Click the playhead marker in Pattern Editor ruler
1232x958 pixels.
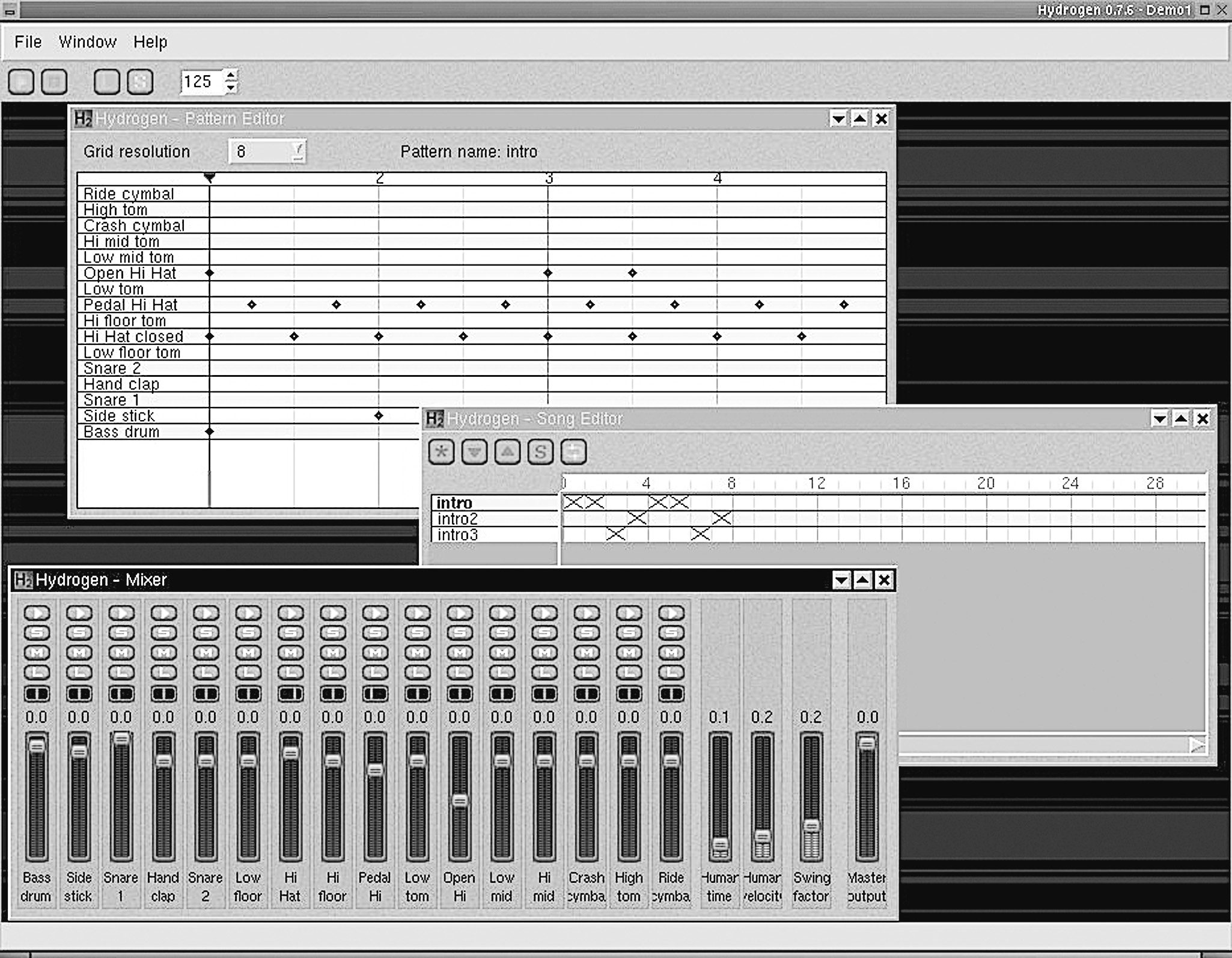pyautogui.click(x=209, y=177)
